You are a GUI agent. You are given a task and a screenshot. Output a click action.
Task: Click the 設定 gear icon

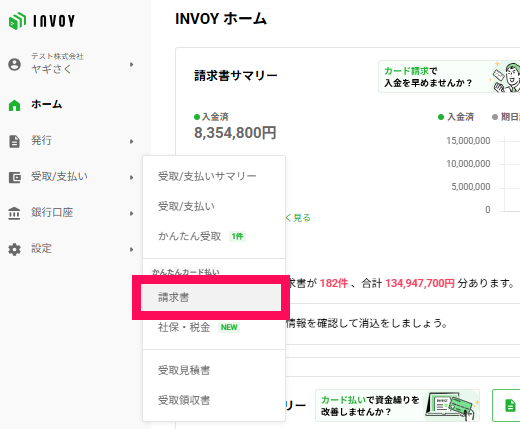[14, 249]
